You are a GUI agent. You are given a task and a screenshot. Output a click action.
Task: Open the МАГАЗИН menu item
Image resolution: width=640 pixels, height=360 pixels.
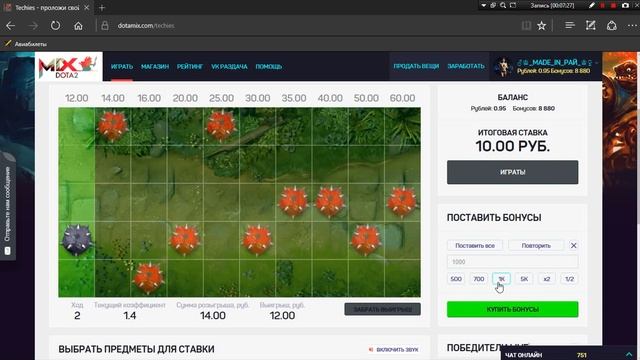tap(155, 67)
